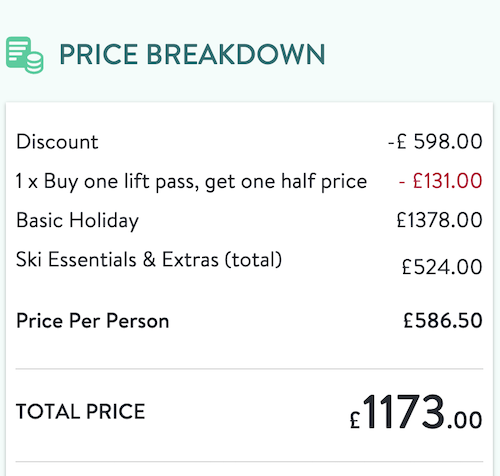This screenshot has width=500, height=476.
Task: Click the price breakdown receipt and coins icon
Action: [x=25, y=55]
